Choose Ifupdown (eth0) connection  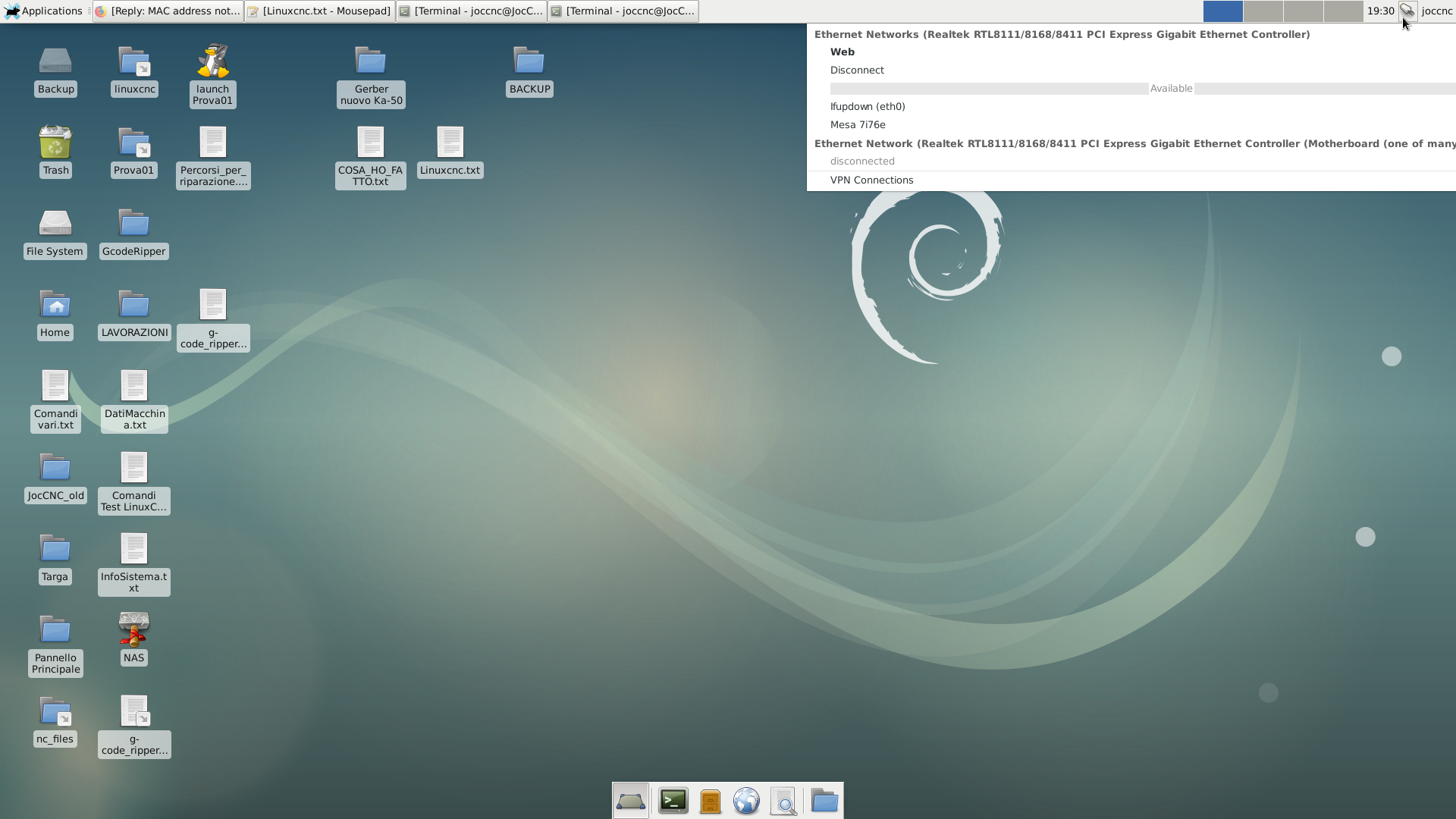(x=868, y=106)
